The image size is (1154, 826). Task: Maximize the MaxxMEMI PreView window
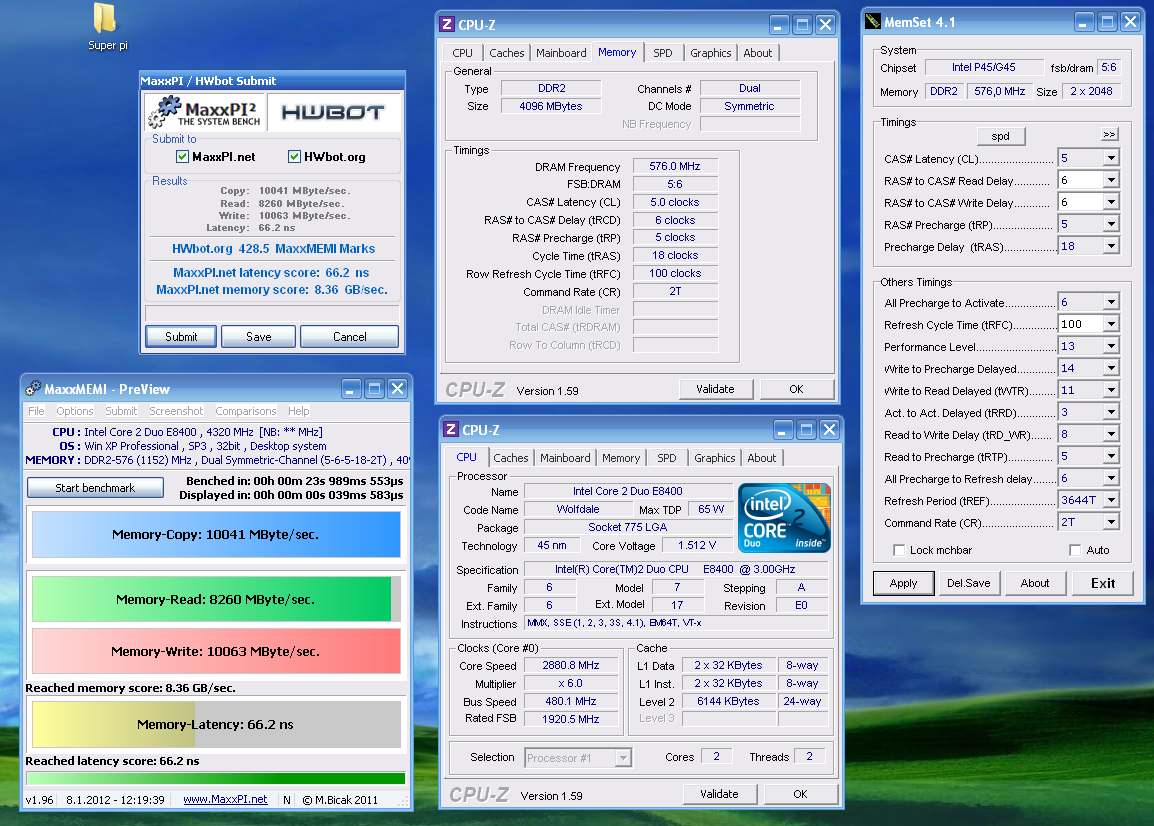[375, 388]
